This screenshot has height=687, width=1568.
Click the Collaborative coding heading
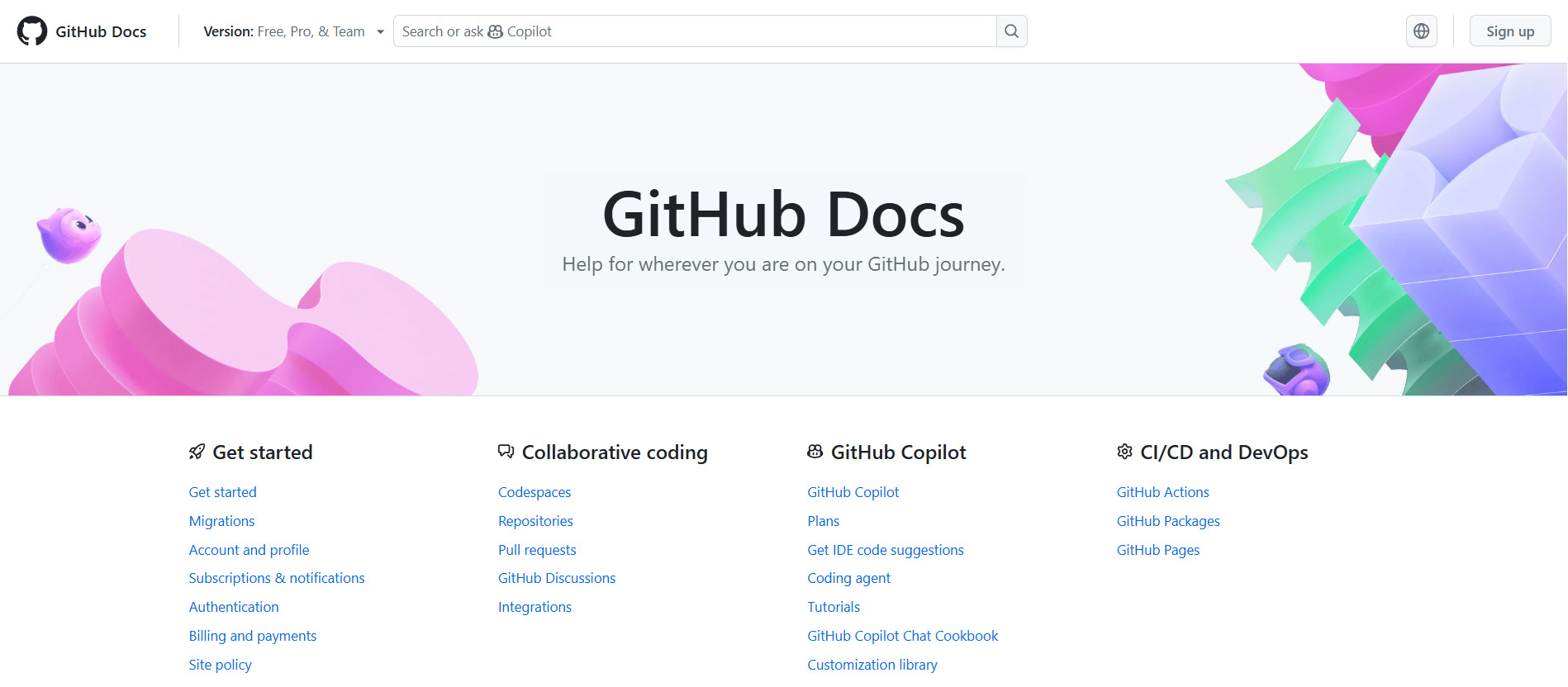(x=615, y=452)
